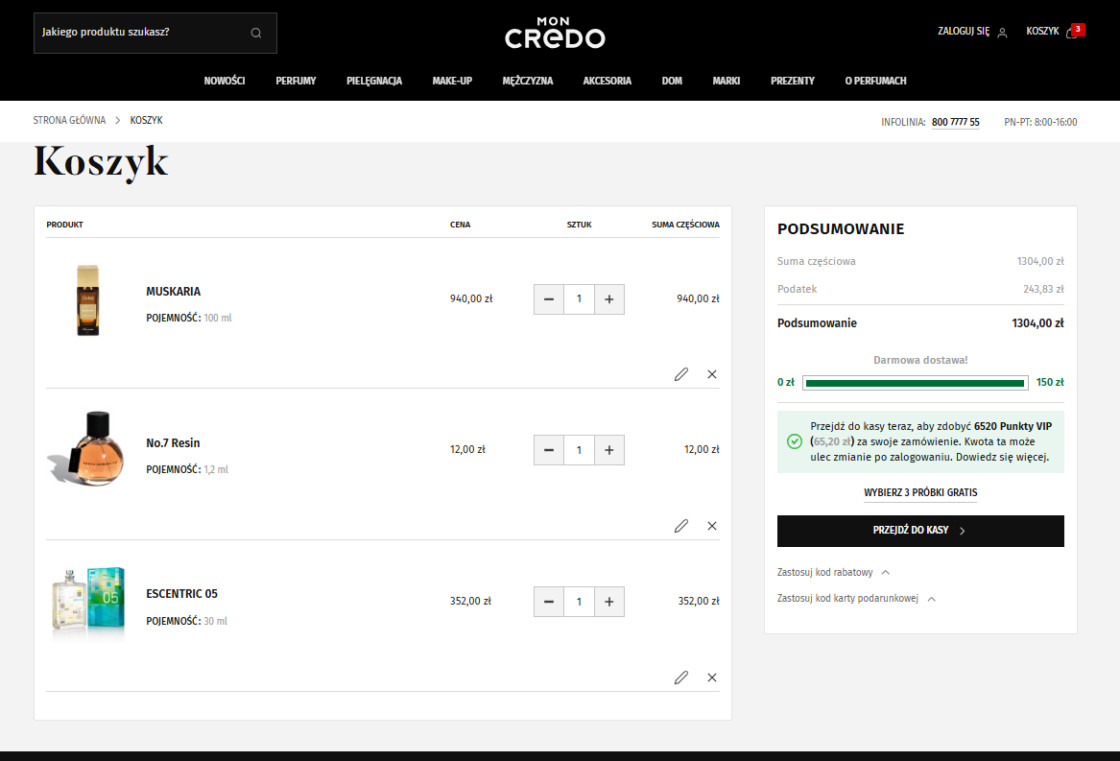Open the PERFUMY menu item

296,81
